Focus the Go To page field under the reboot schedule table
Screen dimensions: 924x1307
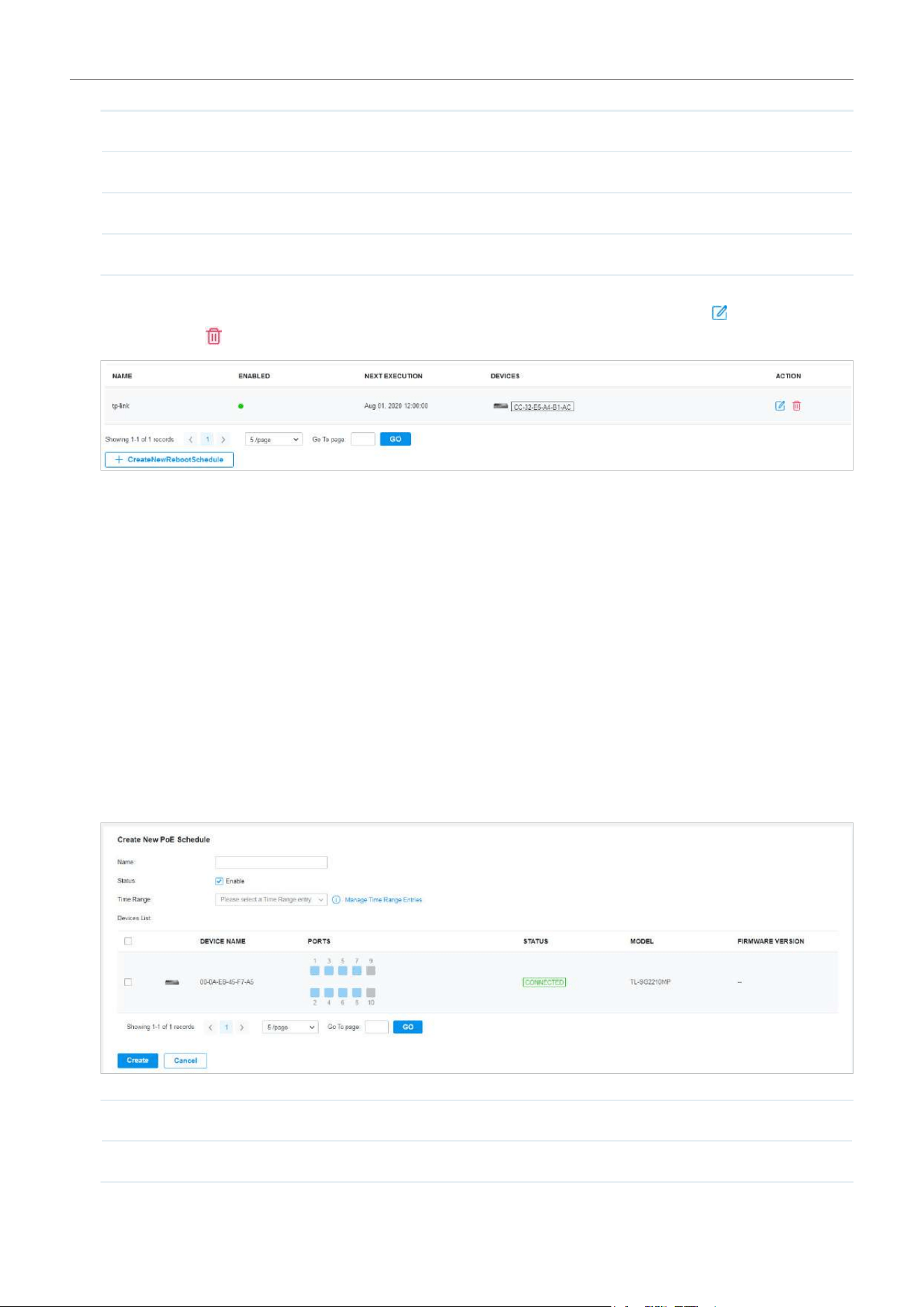(362, 440)
